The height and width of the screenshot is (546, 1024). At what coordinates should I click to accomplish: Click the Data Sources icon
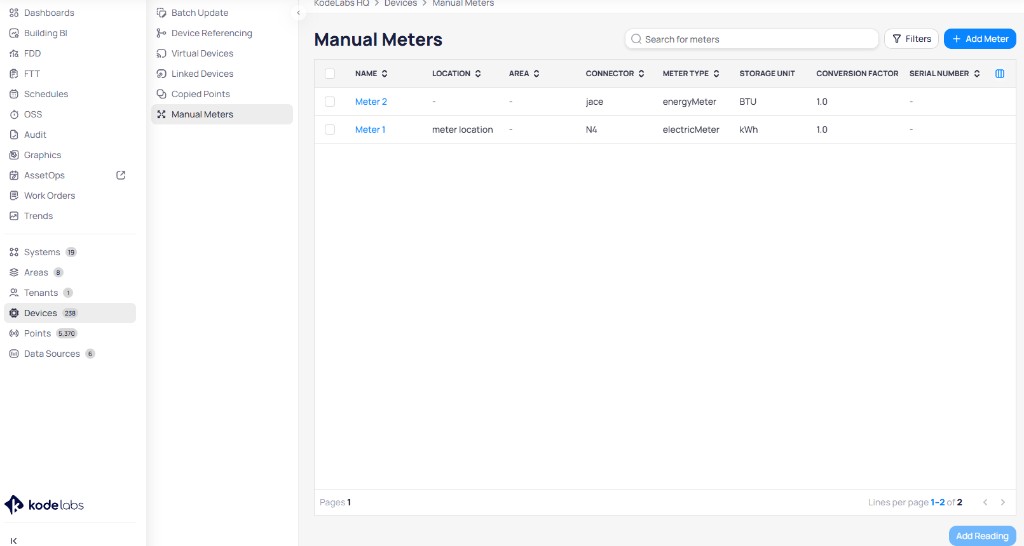(x=14, y=353)
